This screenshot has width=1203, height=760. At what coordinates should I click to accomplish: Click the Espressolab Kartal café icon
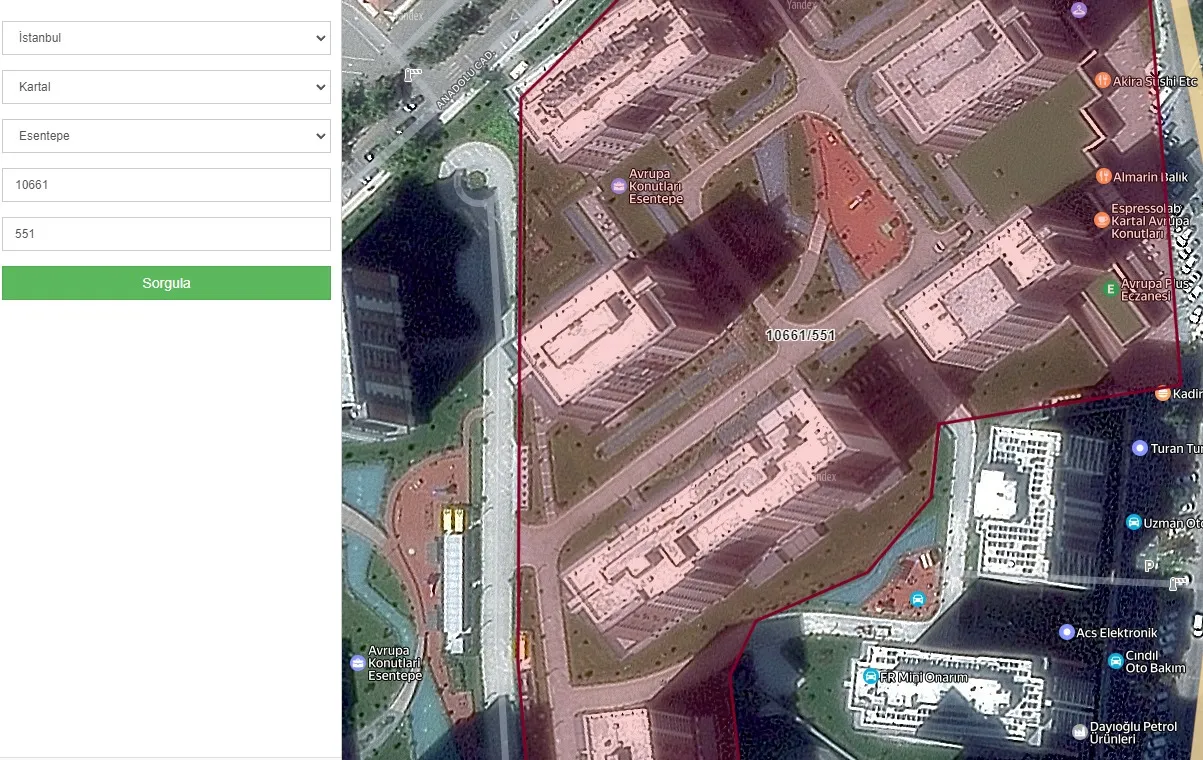(1101, 220)
